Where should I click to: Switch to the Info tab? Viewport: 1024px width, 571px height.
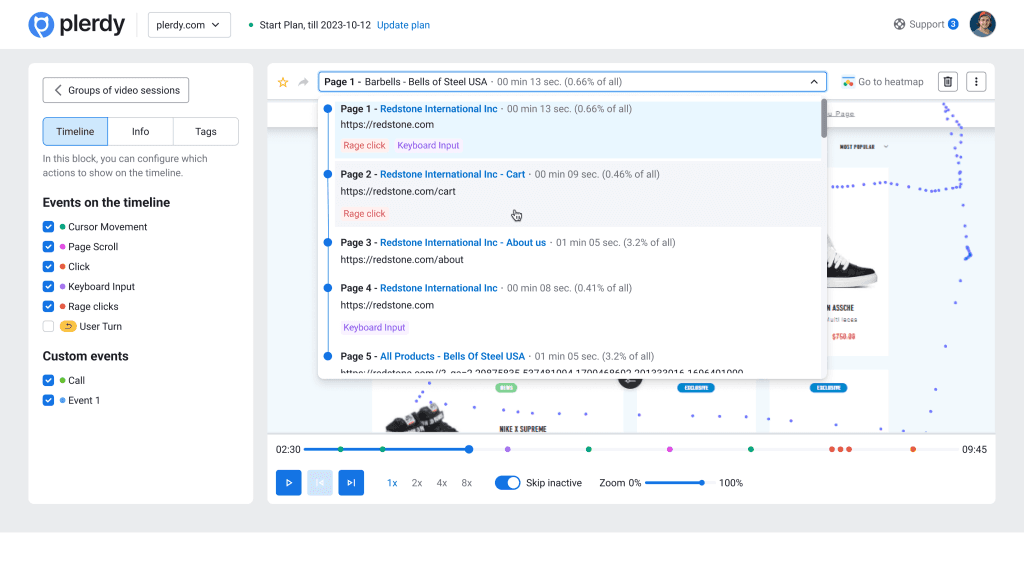coord(141,132)
